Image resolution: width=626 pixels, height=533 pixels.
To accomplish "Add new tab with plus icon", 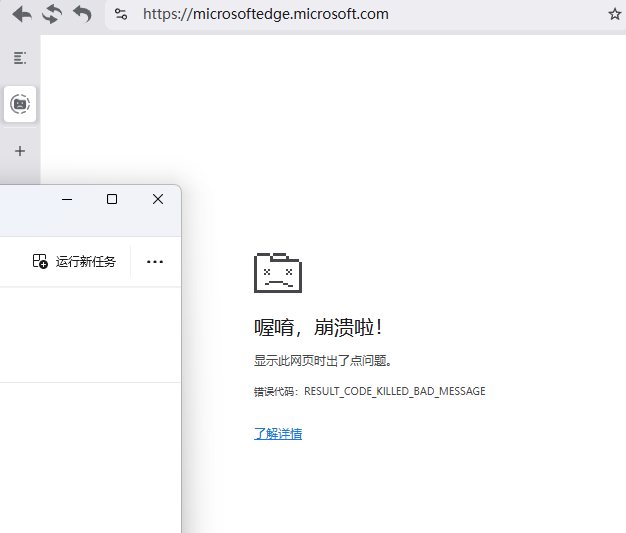I will click(x=20, y=151).
